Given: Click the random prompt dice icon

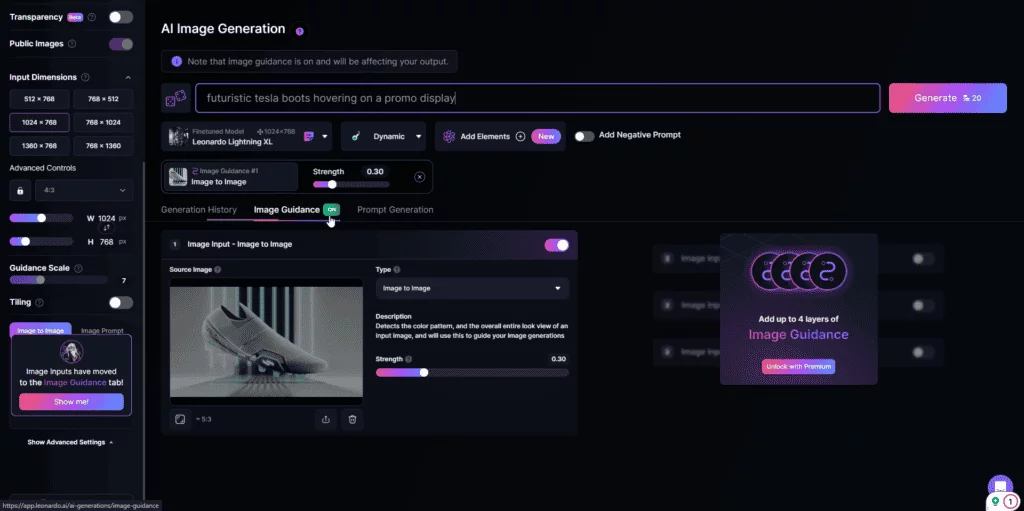Looking at the screenshot, I should [x=176, y=98].
